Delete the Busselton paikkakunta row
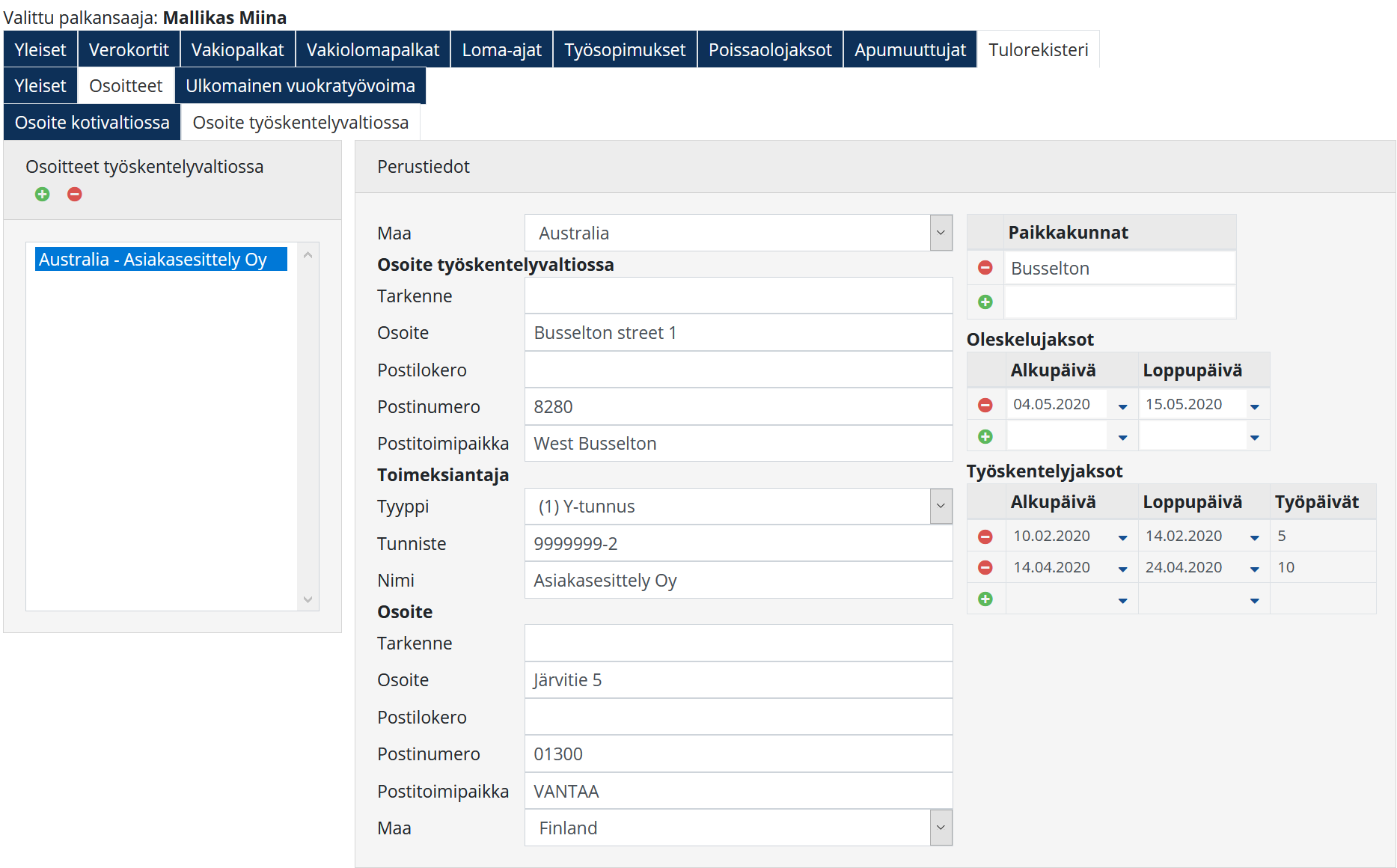This screenshot has height=868, width=1397. (x=985, y=268)
